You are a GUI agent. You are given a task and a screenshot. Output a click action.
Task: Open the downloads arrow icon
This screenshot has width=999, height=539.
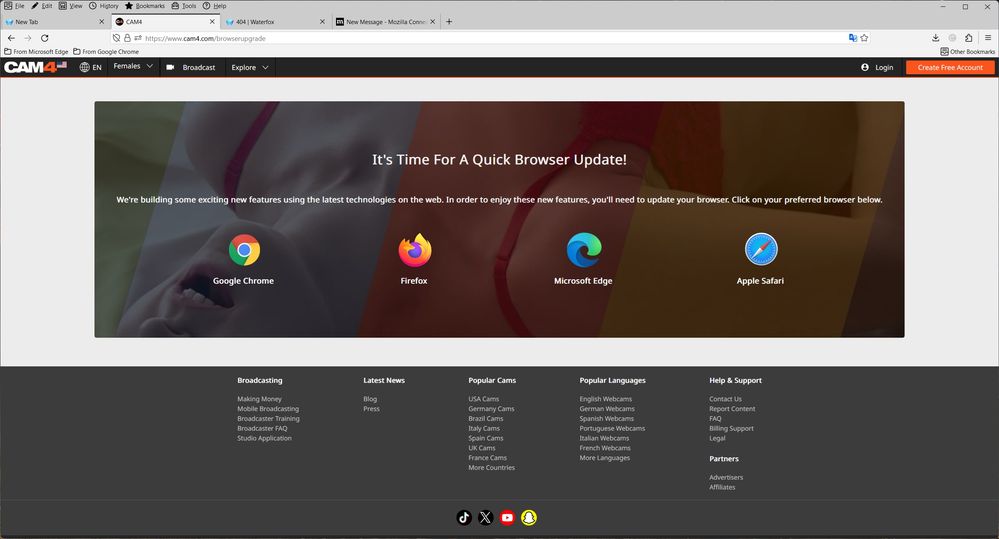[x=935, y=38]
